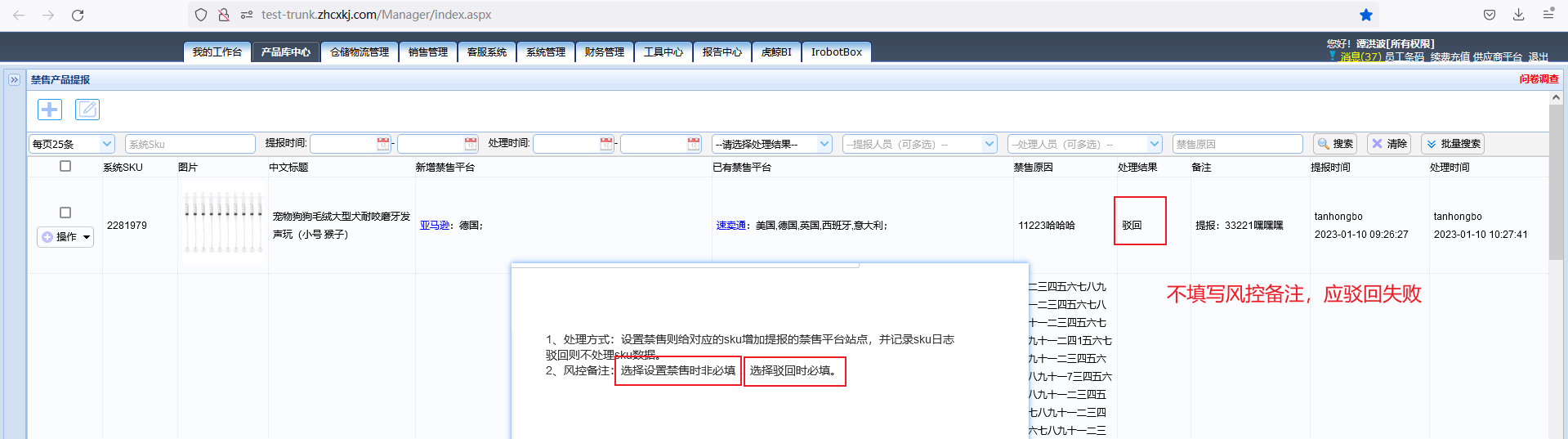Click the 续费充值 link
The height and width of the screenshot is (439, 1568).
pos(1450,56)
